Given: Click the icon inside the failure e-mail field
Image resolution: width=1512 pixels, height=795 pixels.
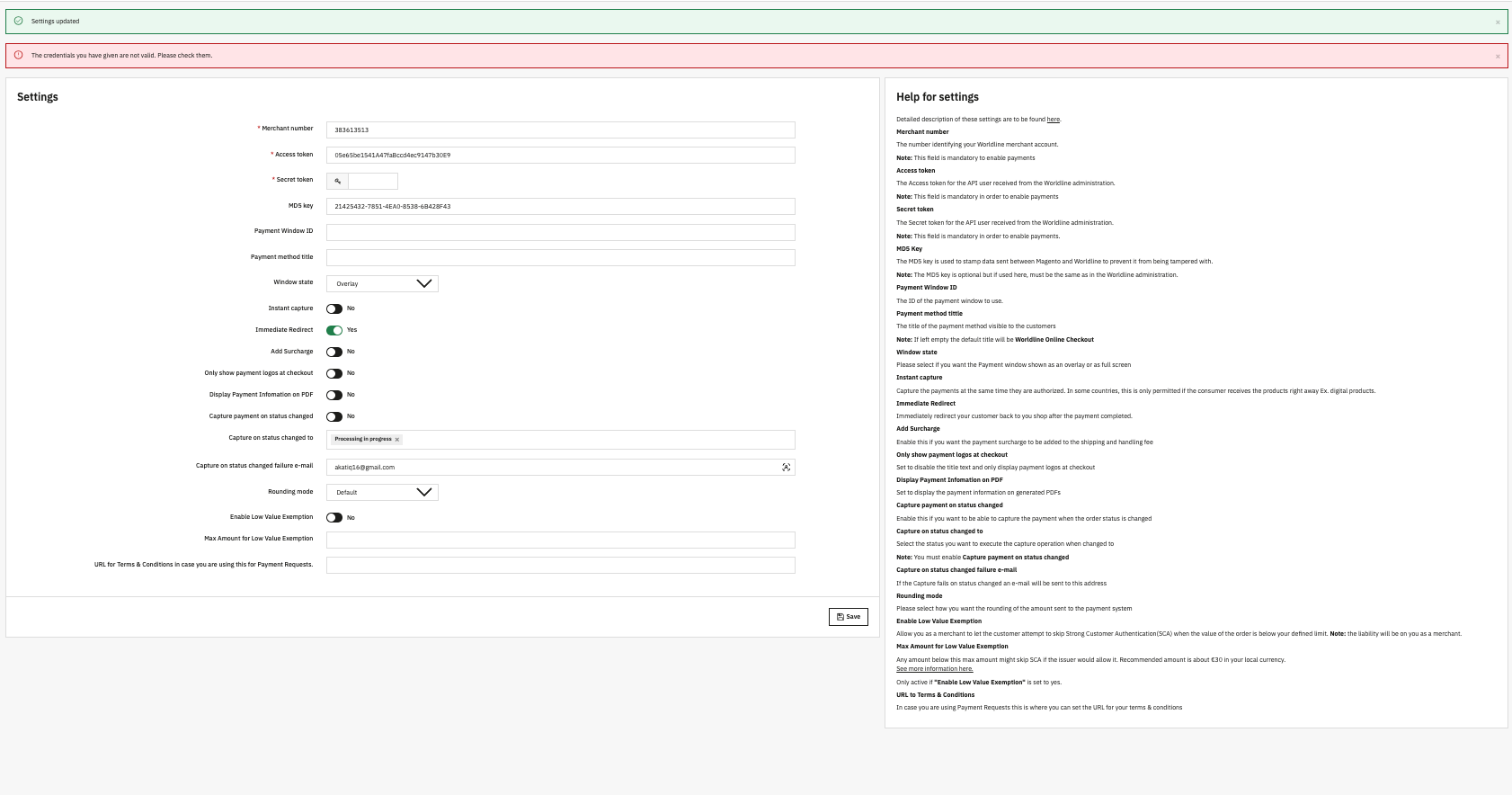Looking at the screenshot, I should 787,468.
